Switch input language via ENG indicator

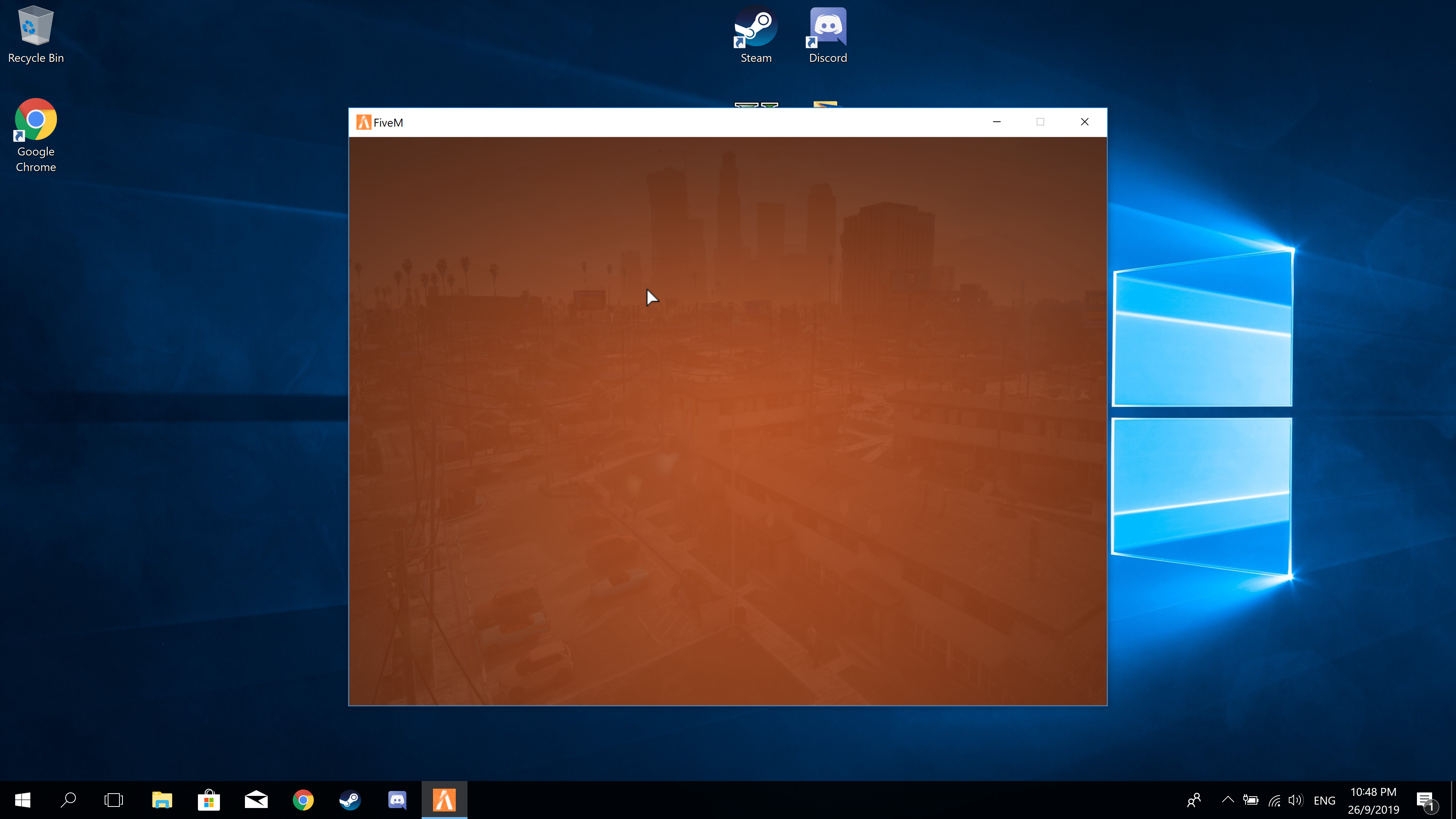click(x=1324, y=800)
